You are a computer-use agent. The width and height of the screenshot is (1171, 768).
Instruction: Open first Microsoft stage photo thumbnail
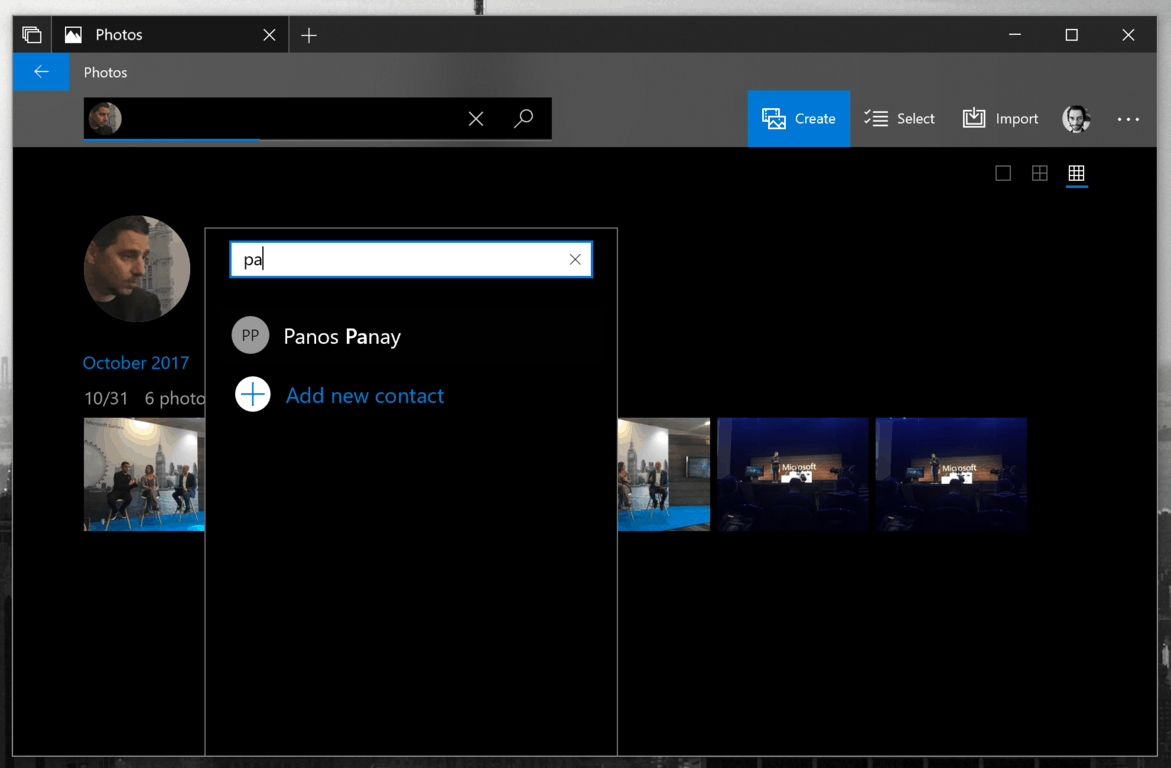pyautogui.click(x=793, y=474)
